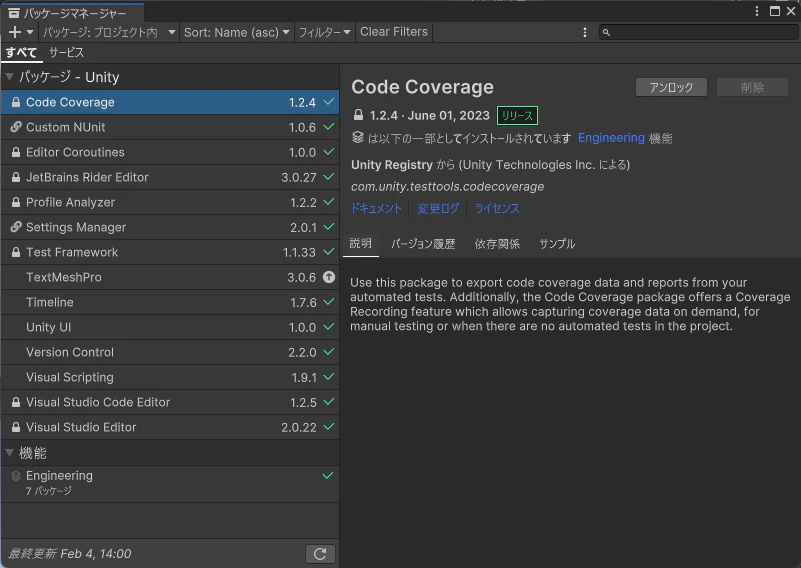Collapse the 機能 group
Viewport: 801px width, 568px height.
9,453
